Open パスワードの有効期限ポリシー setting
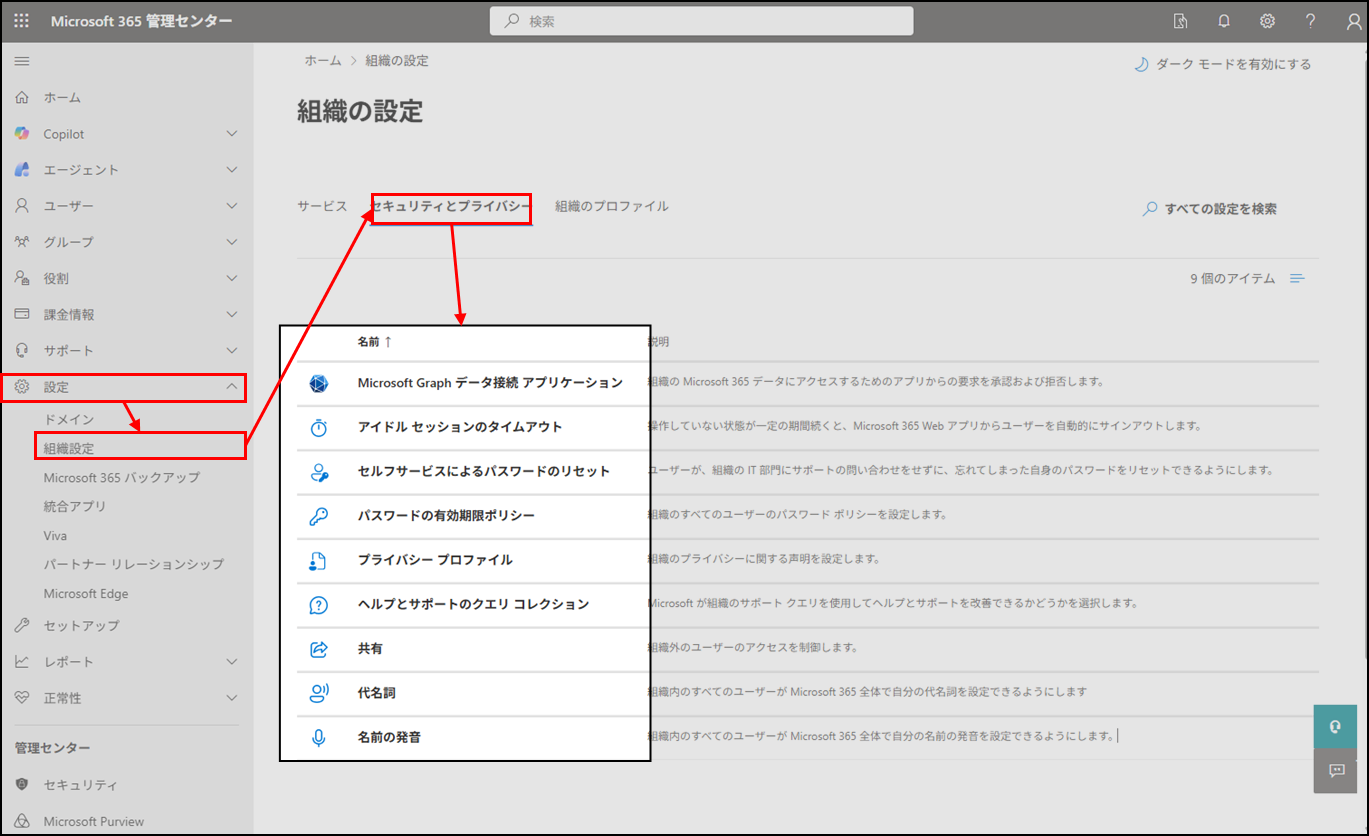Viewport: 1369px width, 836px height. point(446,516)
